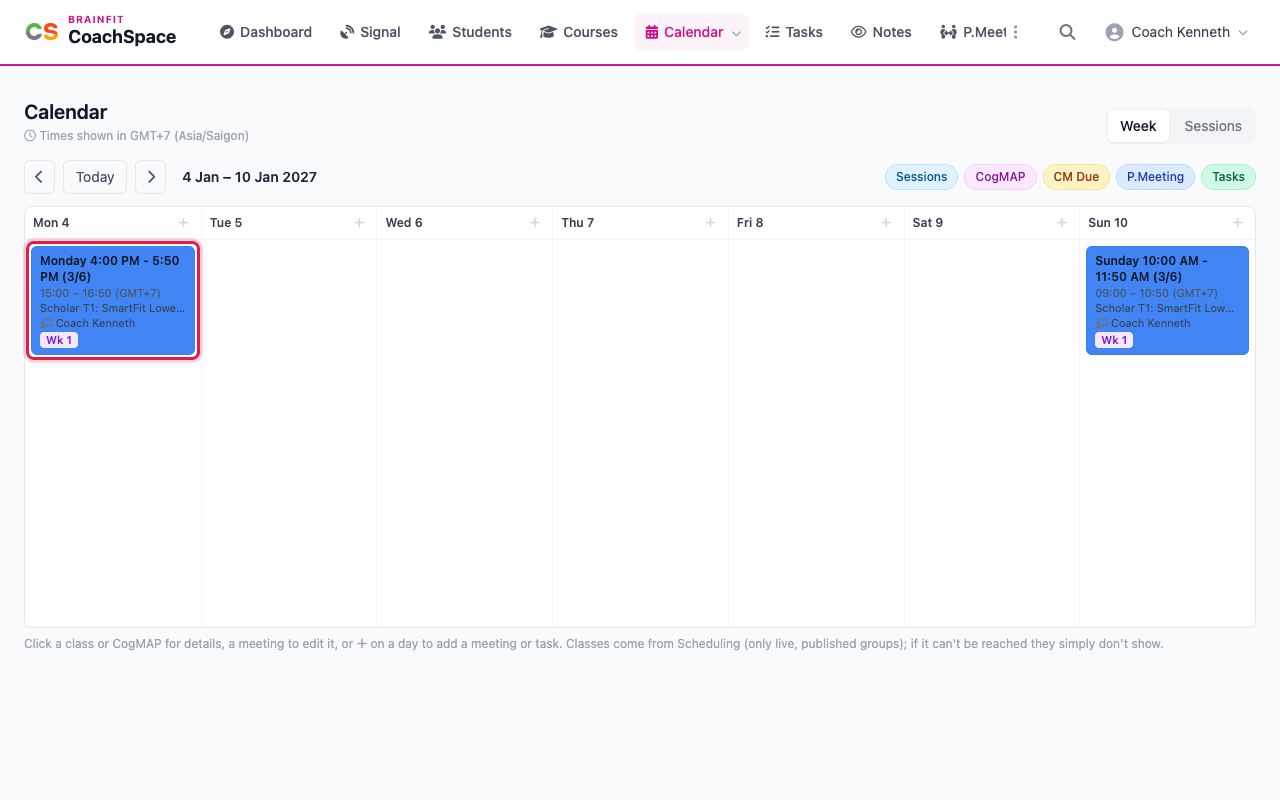Click the three-dot nav overflow icon
The image size is (1280, 800).
[x=1015, y=32]
